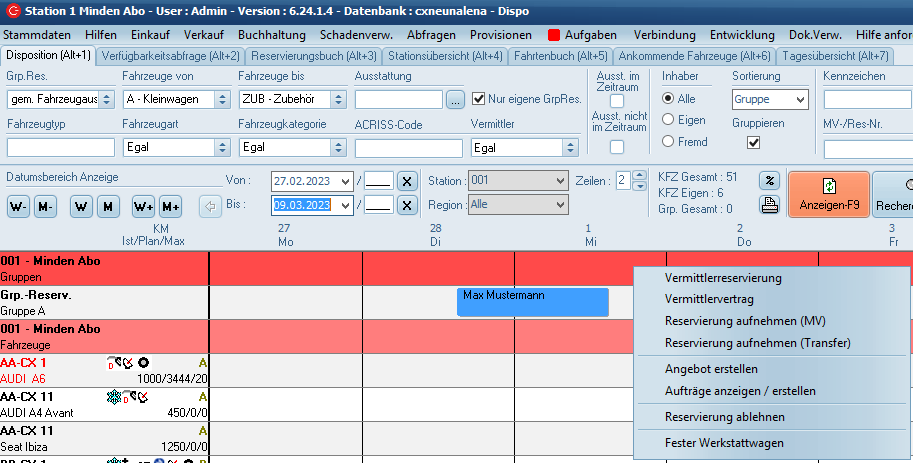Screen dimensions: 913x463
Task: Click the M- month back button
Action: [x=45, y=207]
